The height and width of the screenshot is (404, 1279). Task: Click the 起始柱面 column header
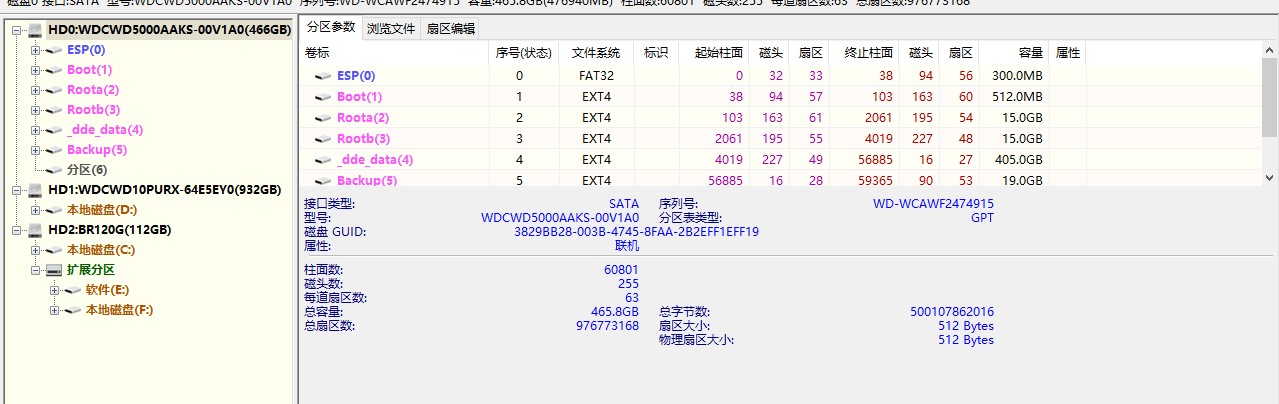click(714, 53)
